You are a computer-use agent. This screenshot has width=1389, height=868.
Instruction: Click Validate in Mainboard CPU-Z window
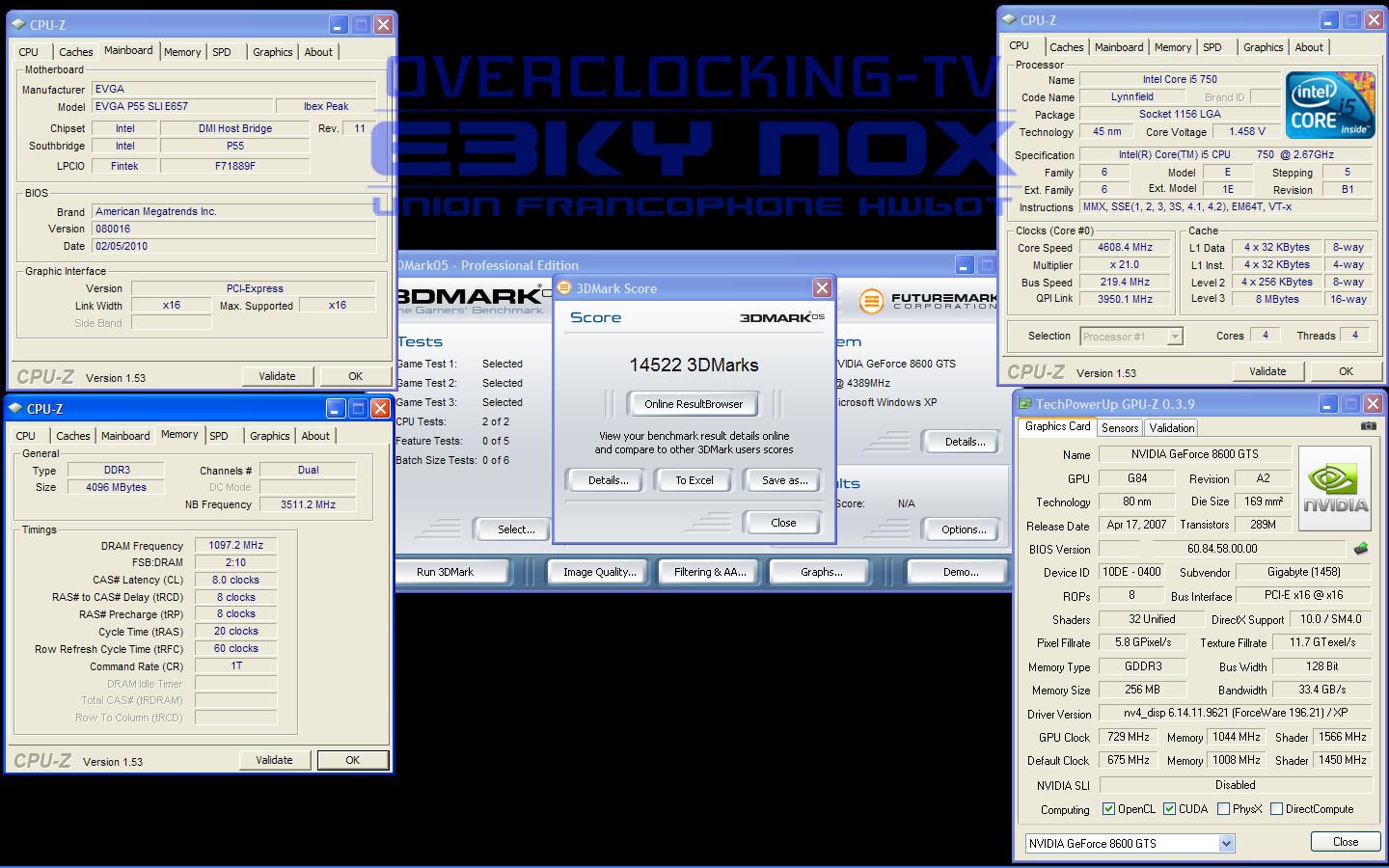pyautogui.click(x=277, y=376)
